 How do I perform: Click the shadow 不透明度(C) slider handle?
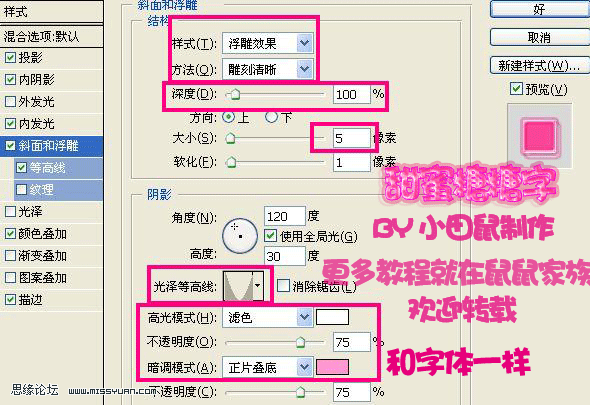(300, 392)
